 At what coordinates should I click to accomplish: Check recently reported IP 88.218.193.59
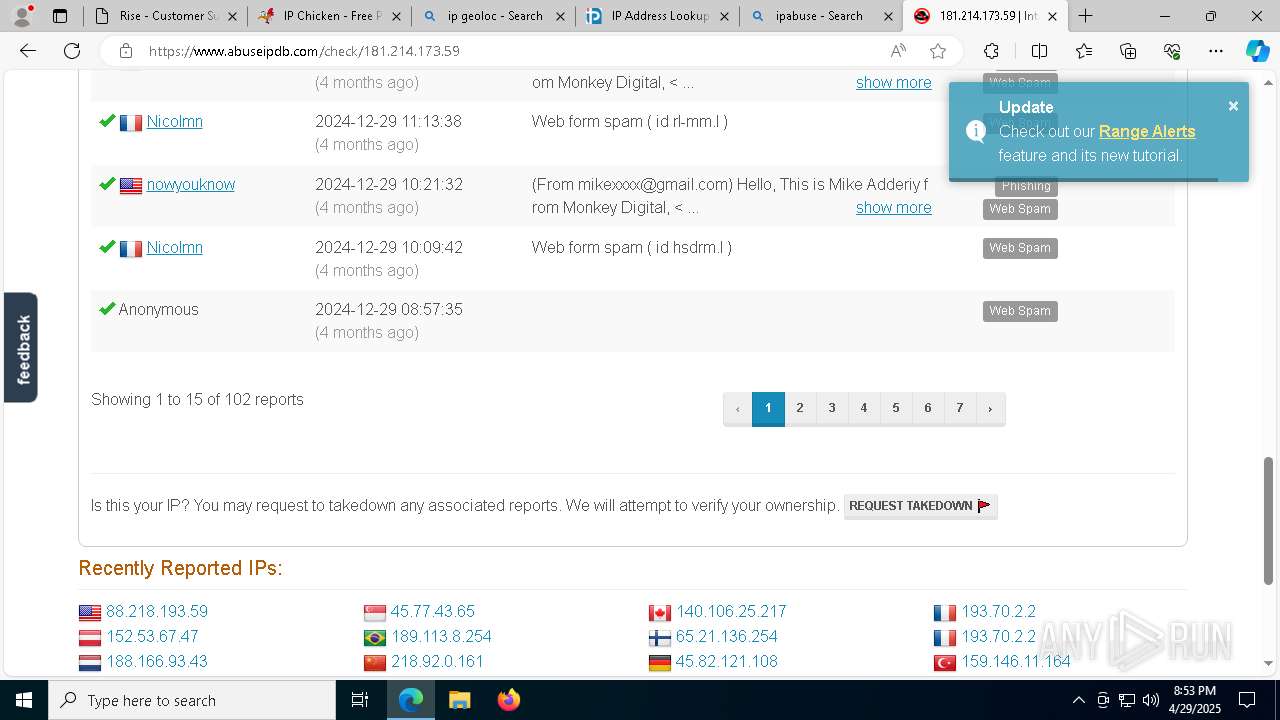click(156, 611)
